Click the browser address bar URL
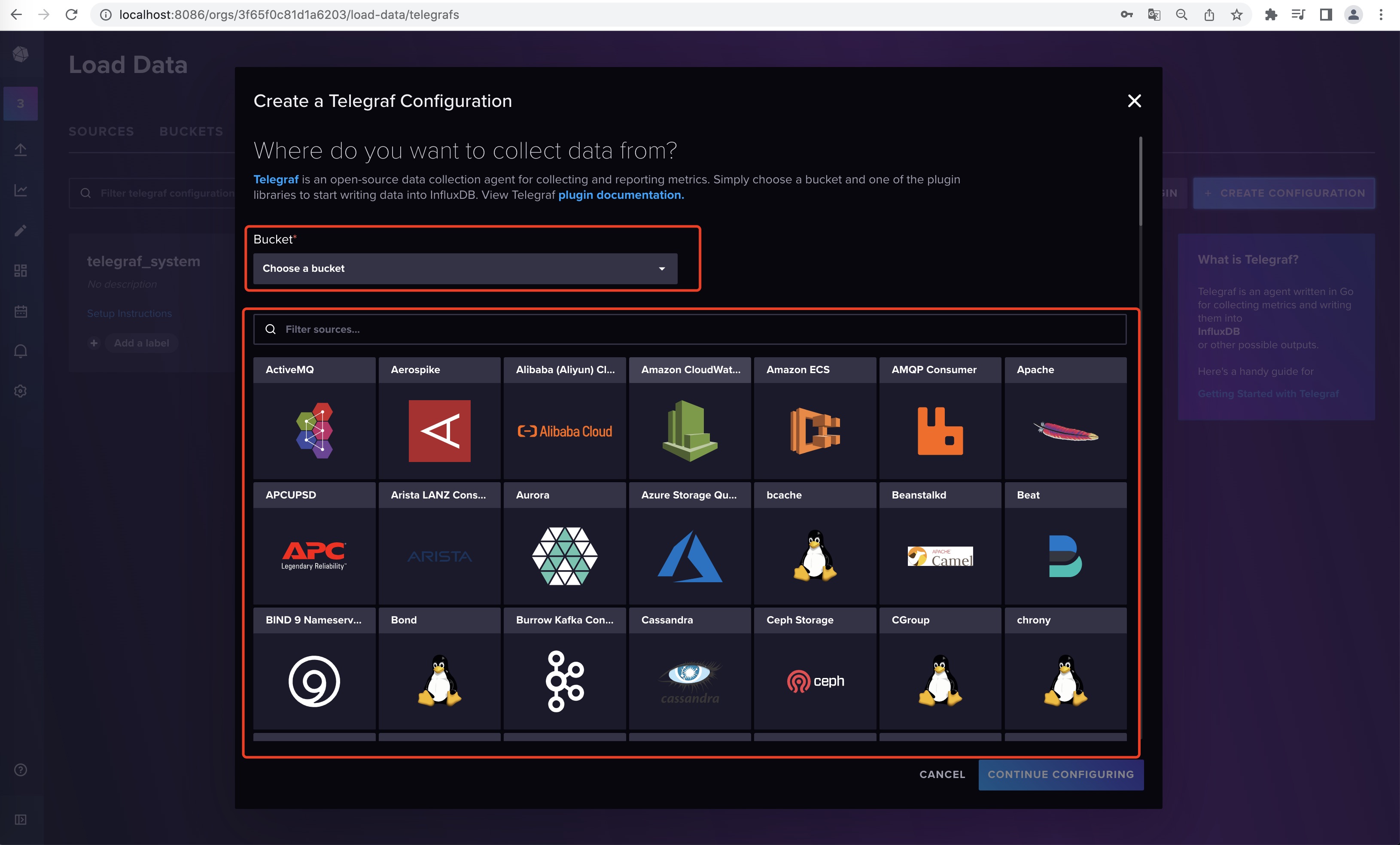The height and width of the screenshot is (845, 1400). 289,15
